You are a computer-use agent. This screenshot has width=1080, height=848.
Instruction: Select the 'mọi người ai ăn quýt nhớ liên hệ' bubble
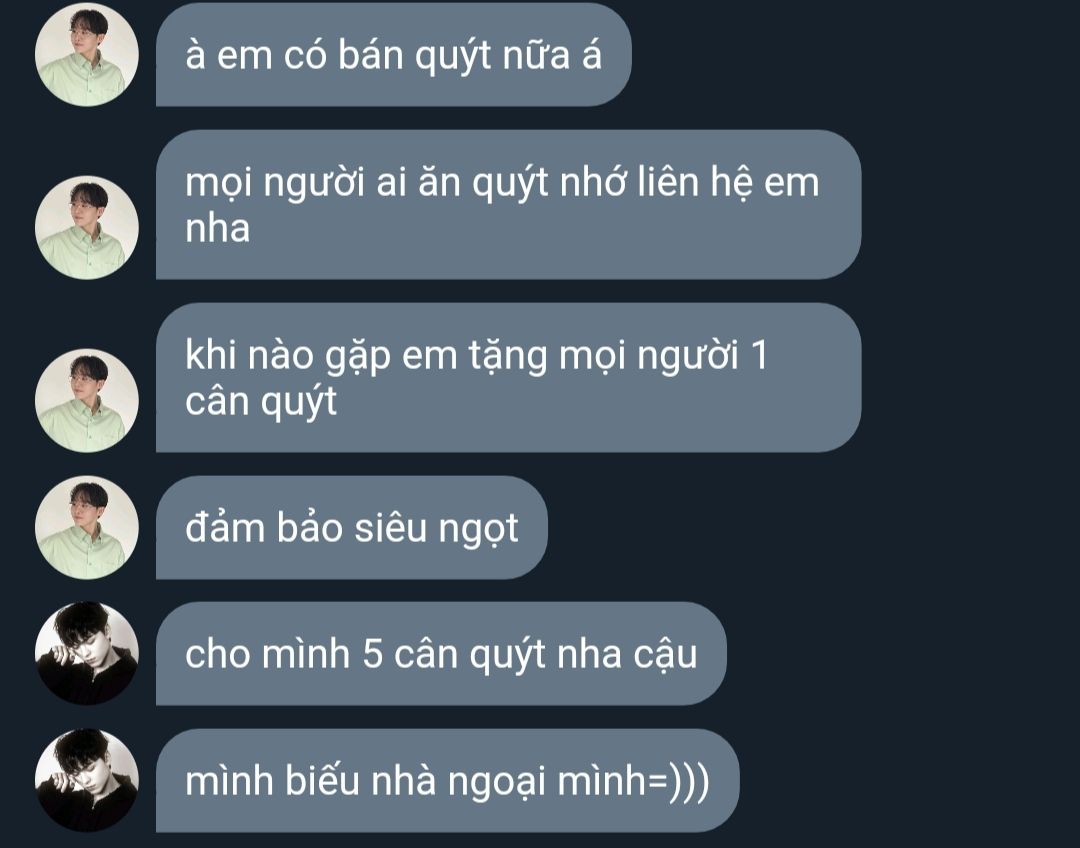pyautogui.click(x=508, y=205)
